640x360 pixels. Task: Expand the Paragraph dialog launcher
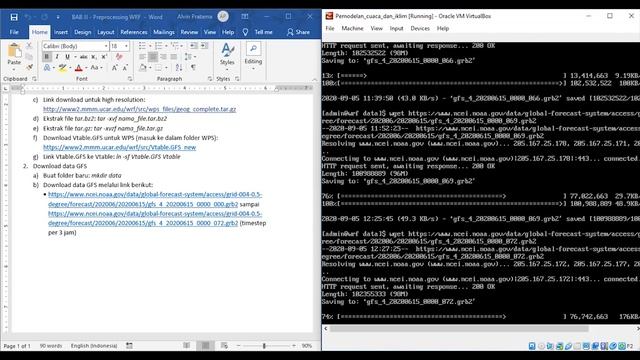tap(210, 79)
